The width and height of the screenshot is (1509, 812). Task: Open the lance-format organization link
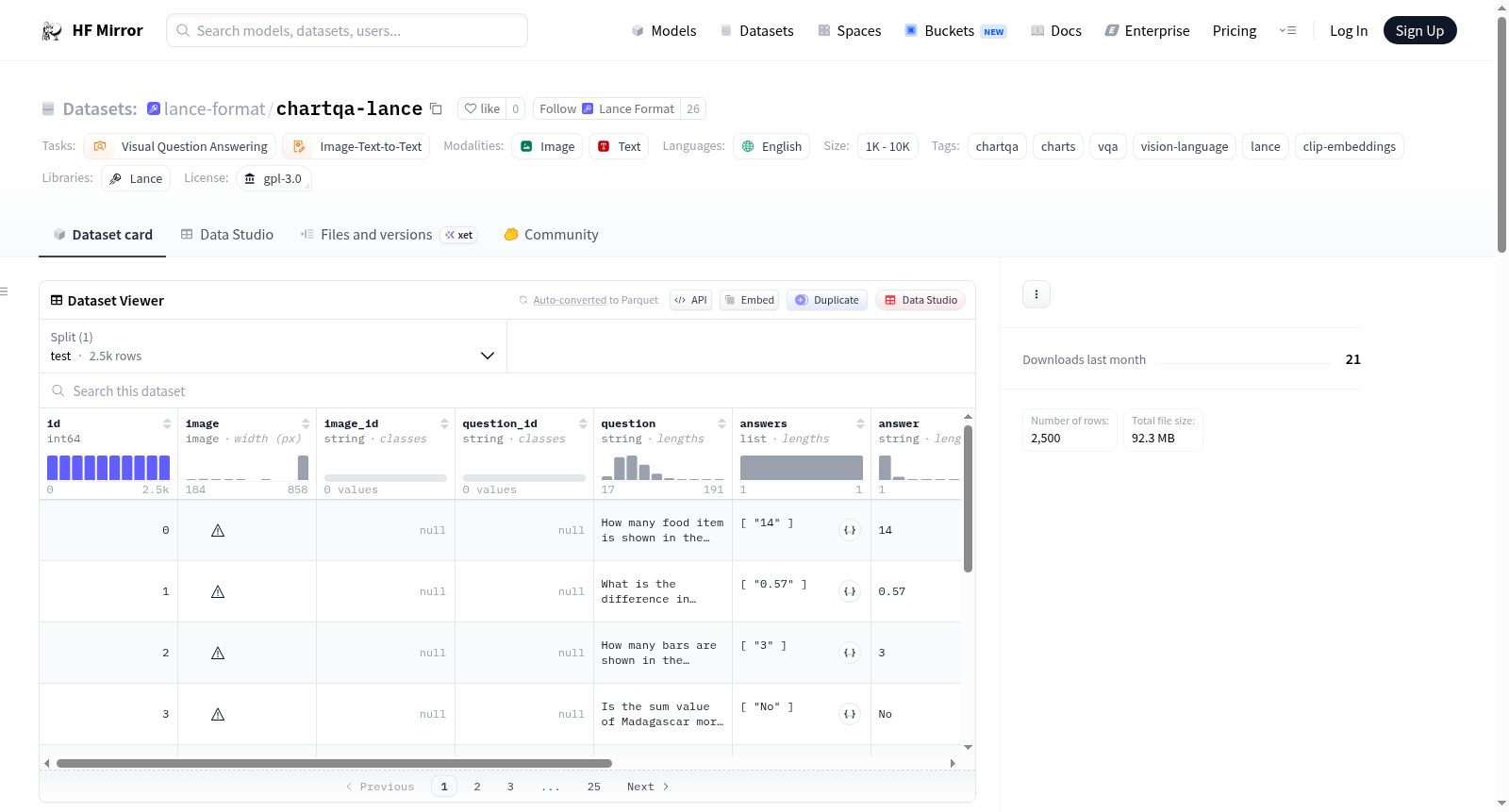coord(214,109)
